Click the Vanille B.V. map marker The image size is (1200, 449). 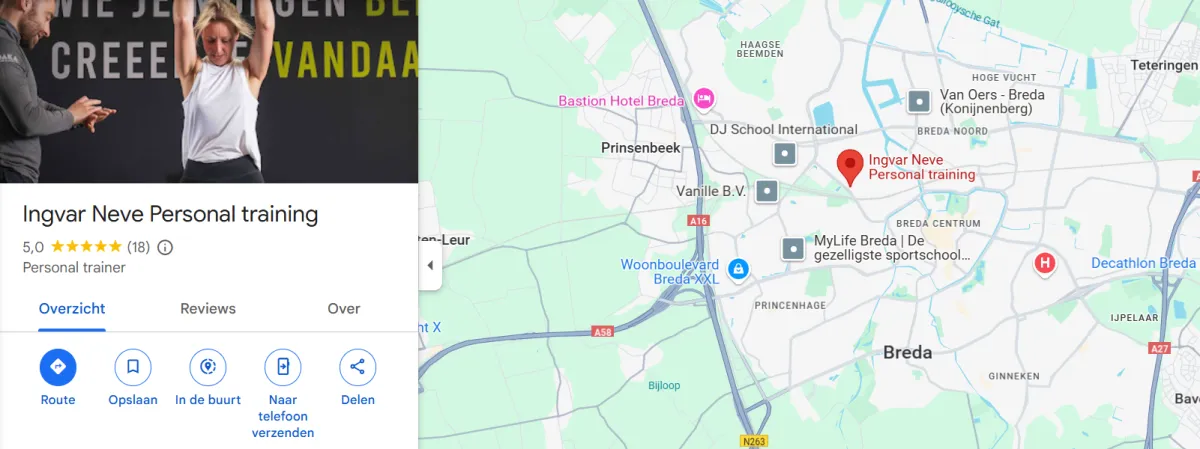tap(767, 191)
